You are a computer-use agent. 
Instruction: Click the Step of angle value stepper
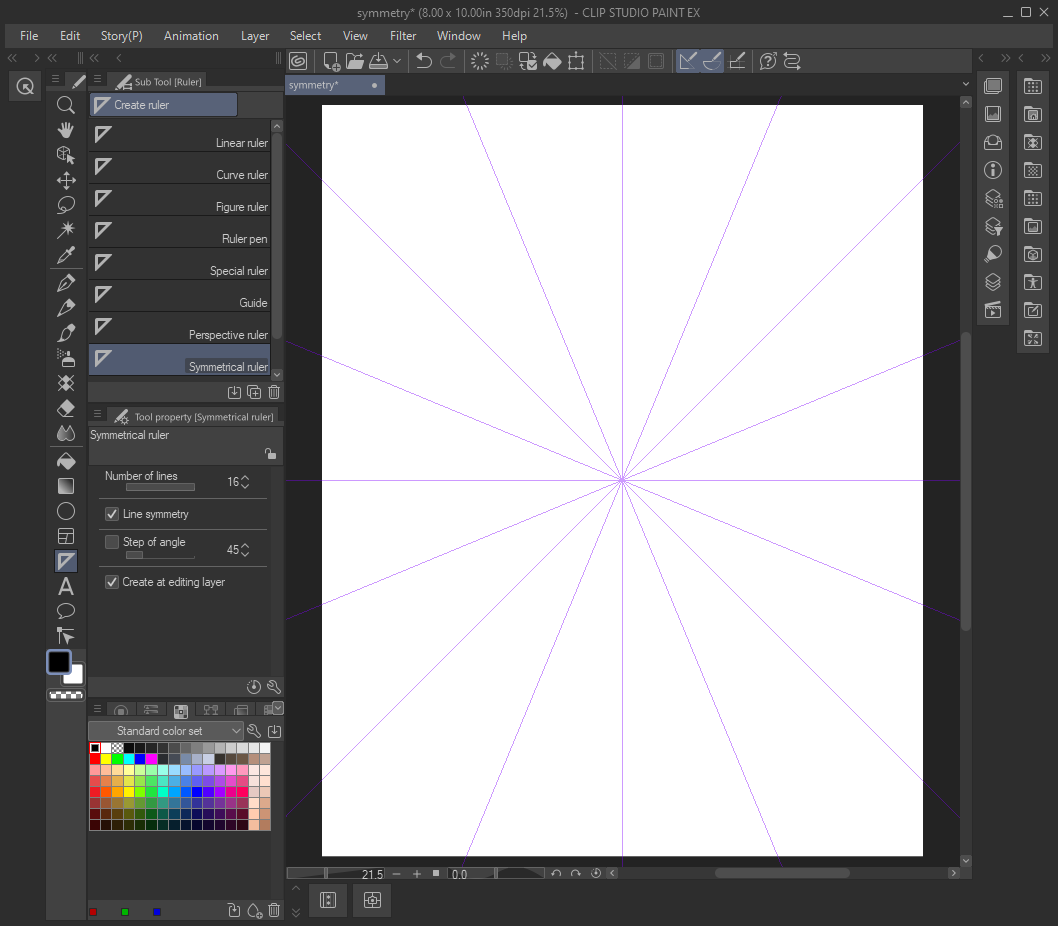point(245,550)
